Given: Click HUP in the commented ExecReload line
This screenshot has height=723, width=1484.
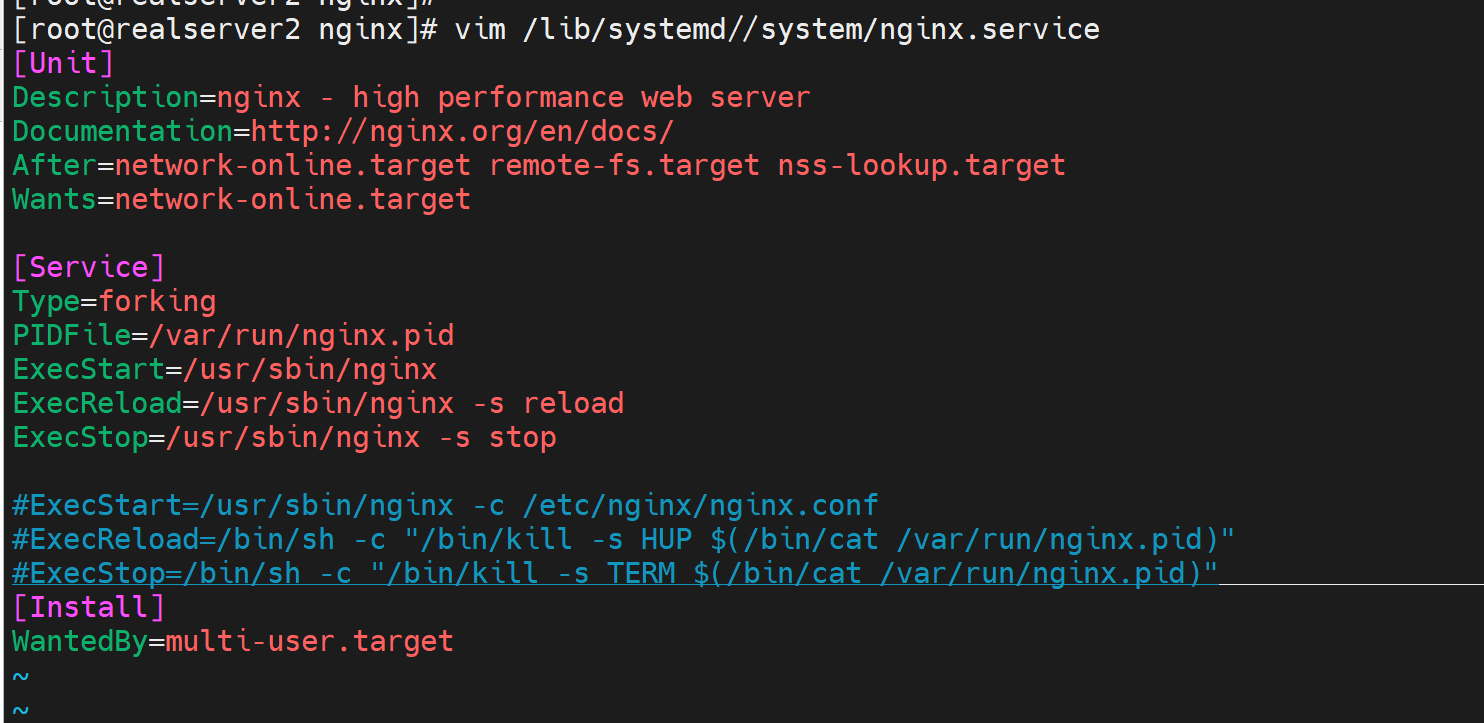Looking at the screenshot, I should (666, 539).
